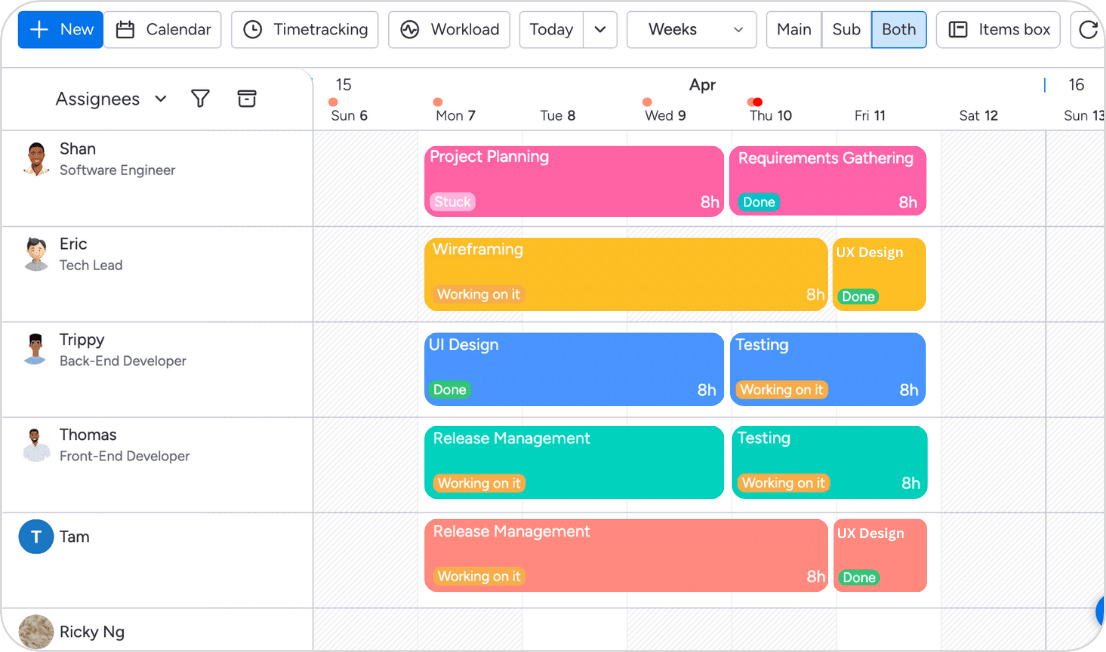
Task: Click the New button
Action: pos(60,29)
